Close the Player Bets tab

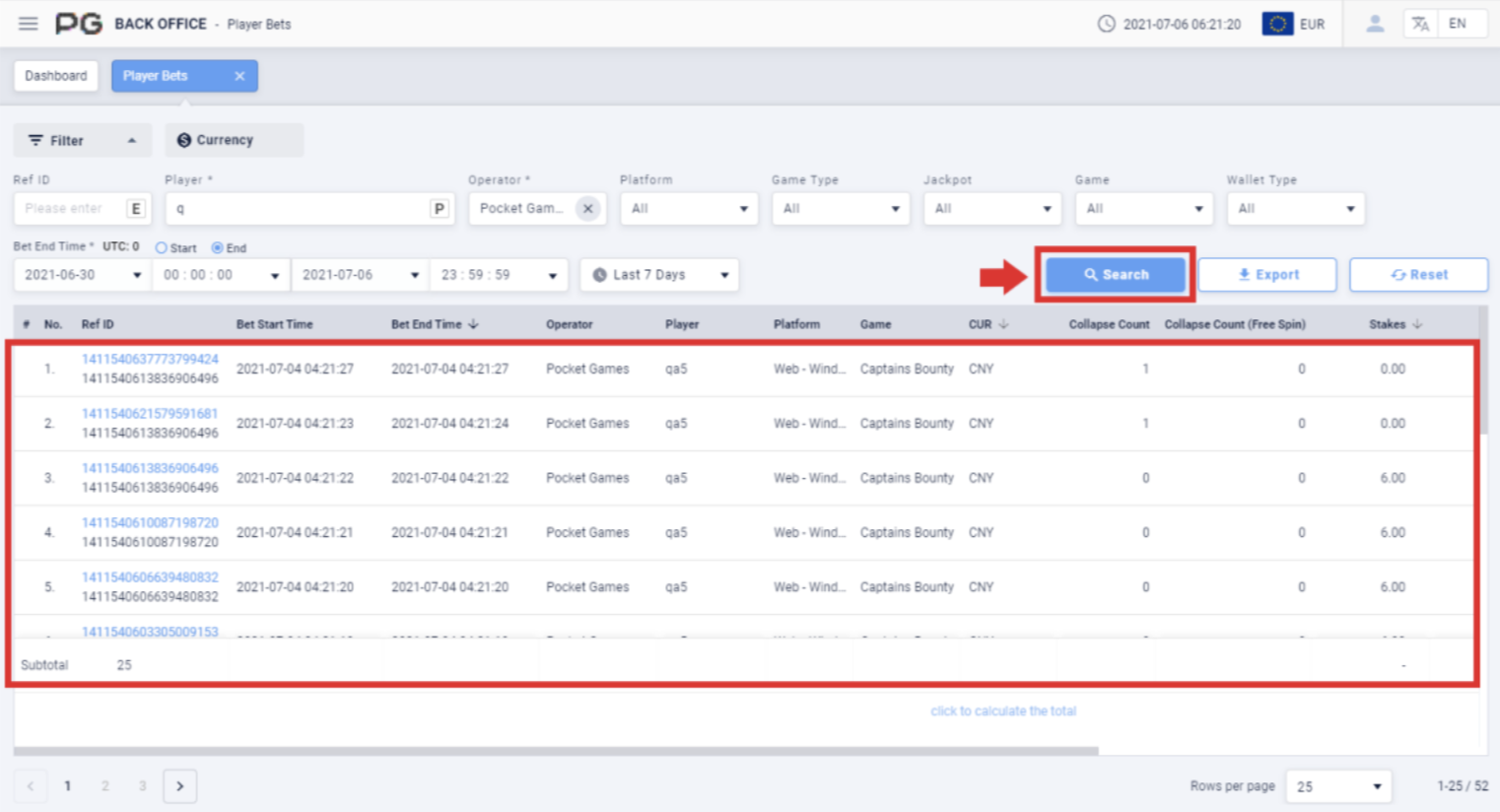click(239, 76)
